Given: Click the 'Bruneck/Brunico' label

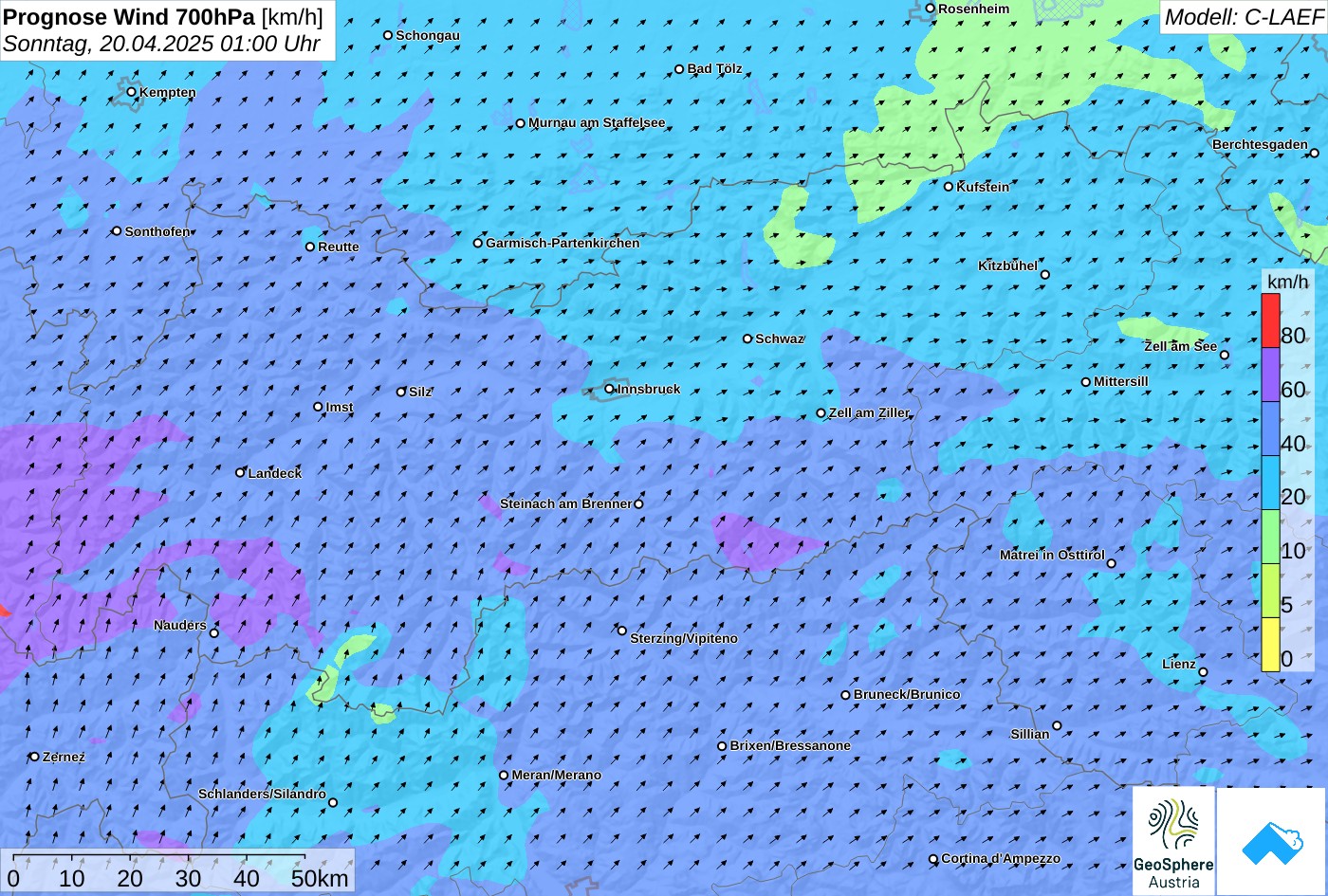Looking at the screenshot, I should point(907,695).
